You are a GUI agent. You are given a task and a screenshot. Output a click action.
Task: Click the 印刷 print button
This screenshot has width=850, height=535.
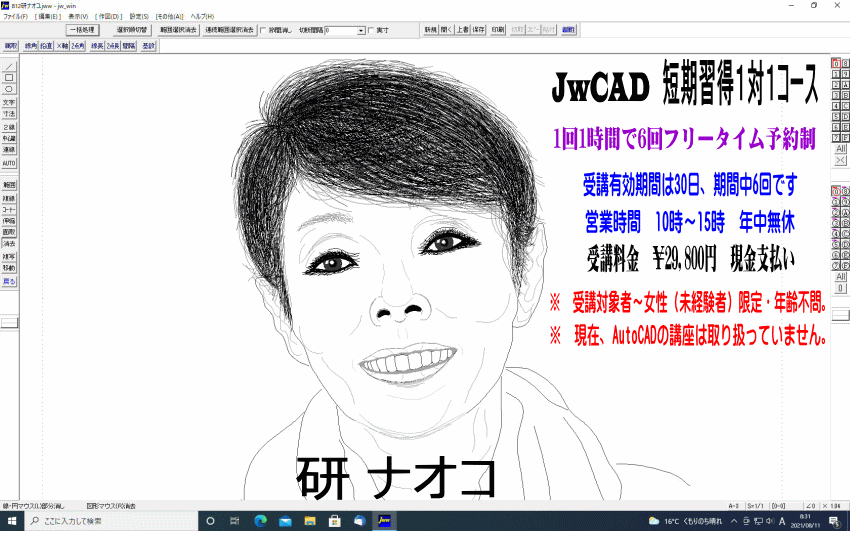click(x=498, y=30)
